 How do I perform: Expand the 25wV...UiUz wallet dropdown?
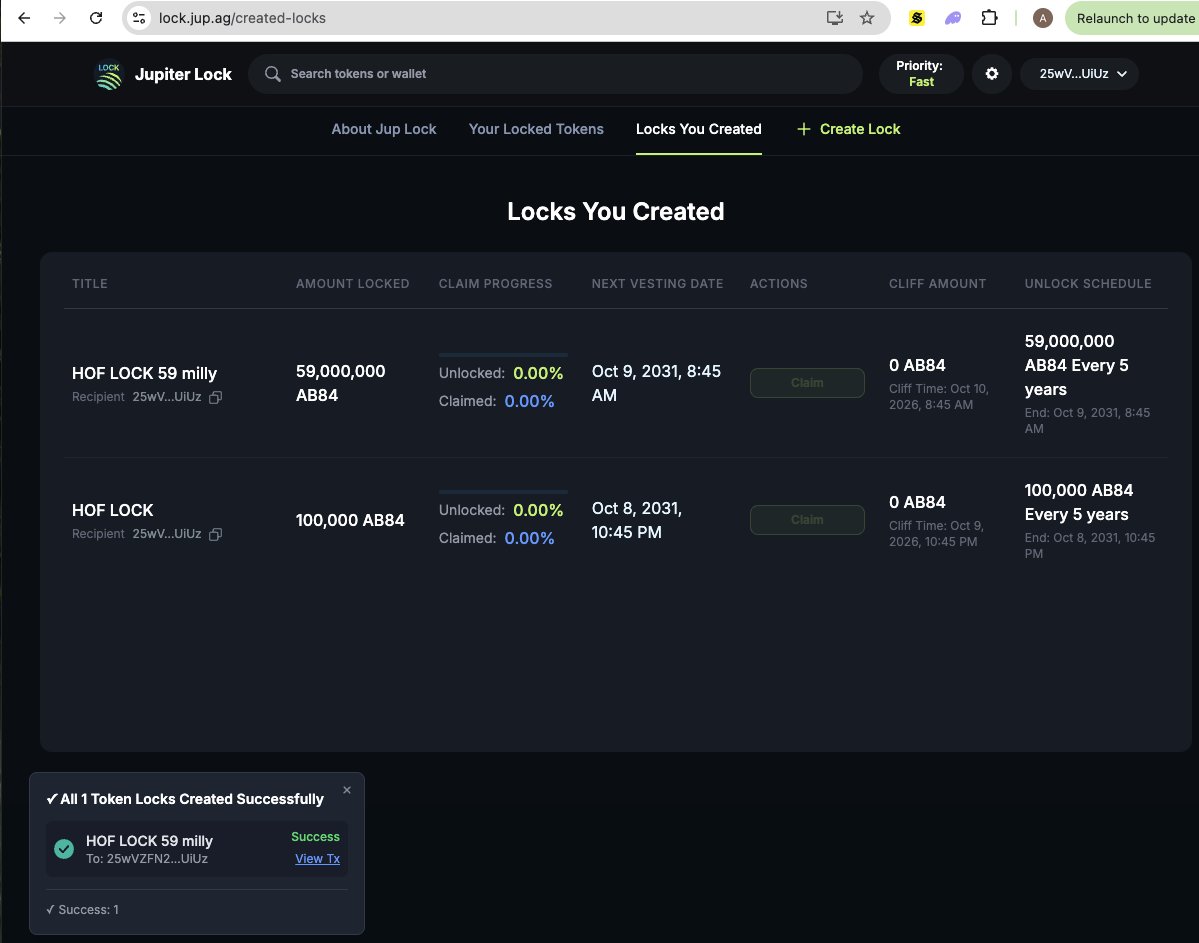click(1079, 74)
